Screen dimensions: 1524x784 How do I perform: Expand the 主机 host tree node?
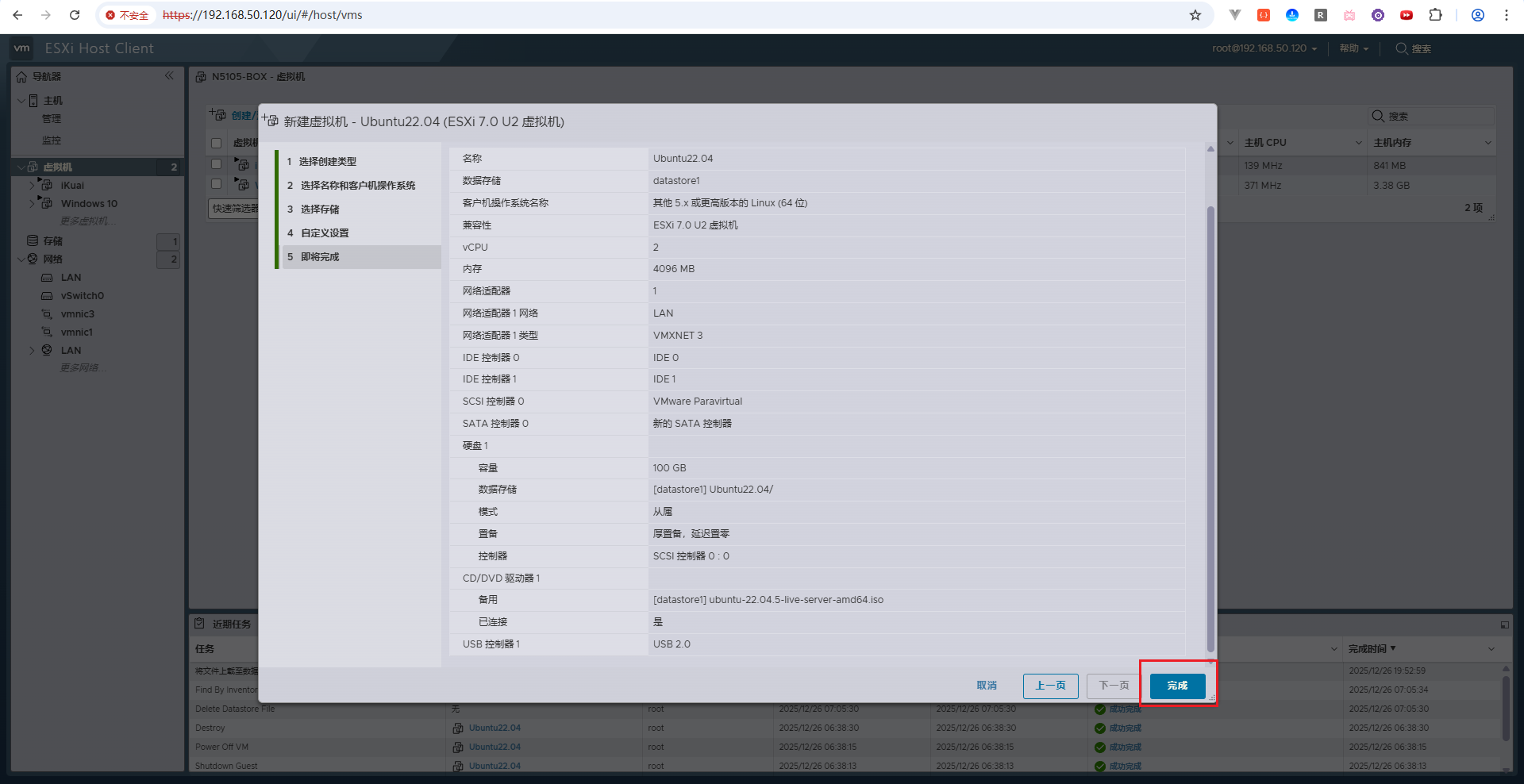[21, 101]
